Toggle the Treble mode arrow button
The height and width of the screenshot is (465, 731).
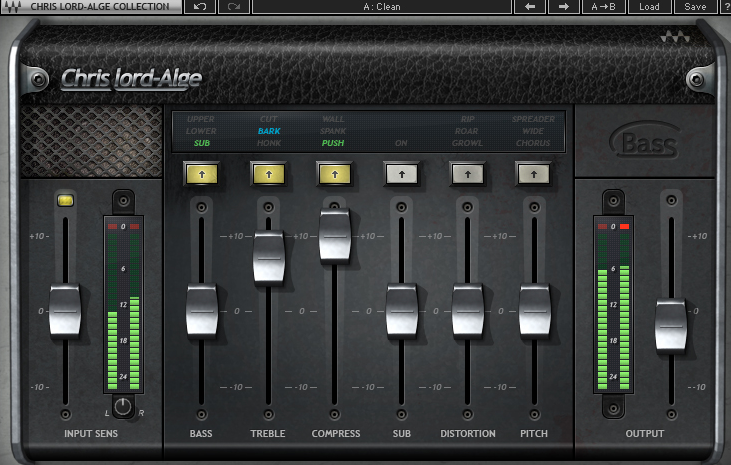tap(269, 174)
